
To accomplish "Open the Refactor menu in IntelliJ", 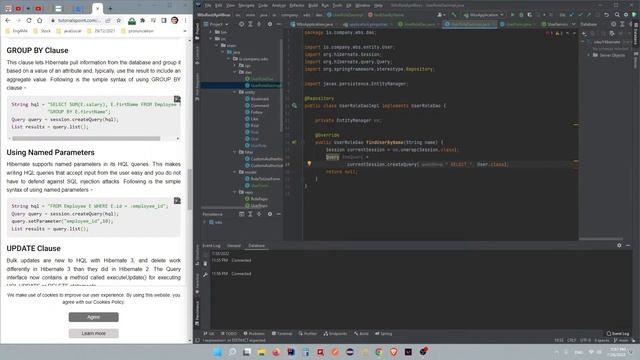I will (x=297, y=5).
